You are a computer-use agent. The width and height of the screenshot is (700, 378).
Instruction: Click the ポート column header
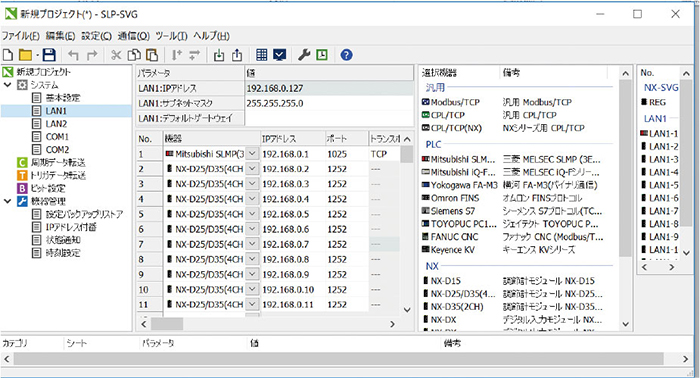[x=346, y=139]
